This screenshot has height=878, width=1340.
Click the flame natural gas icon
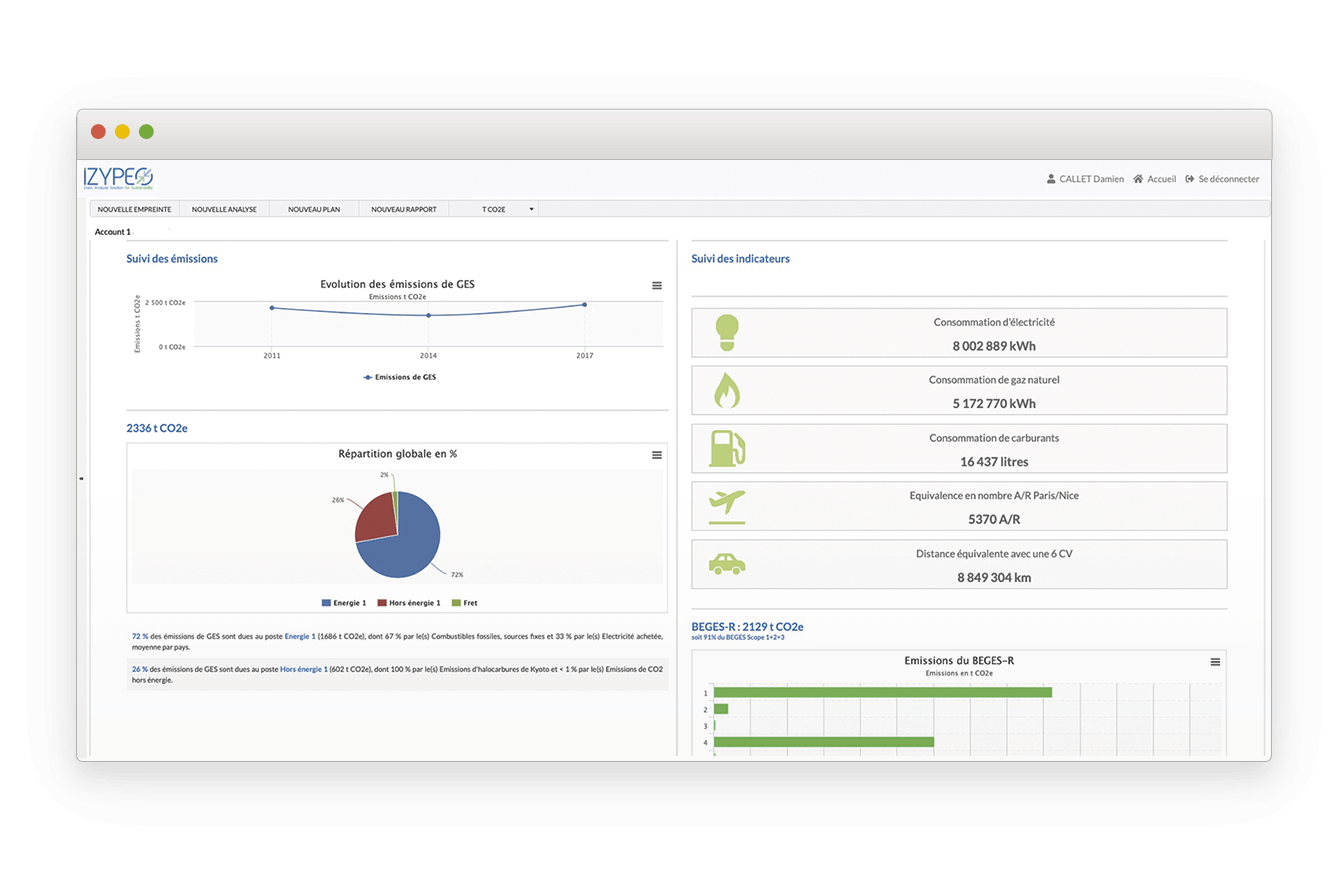pos(727,390)
